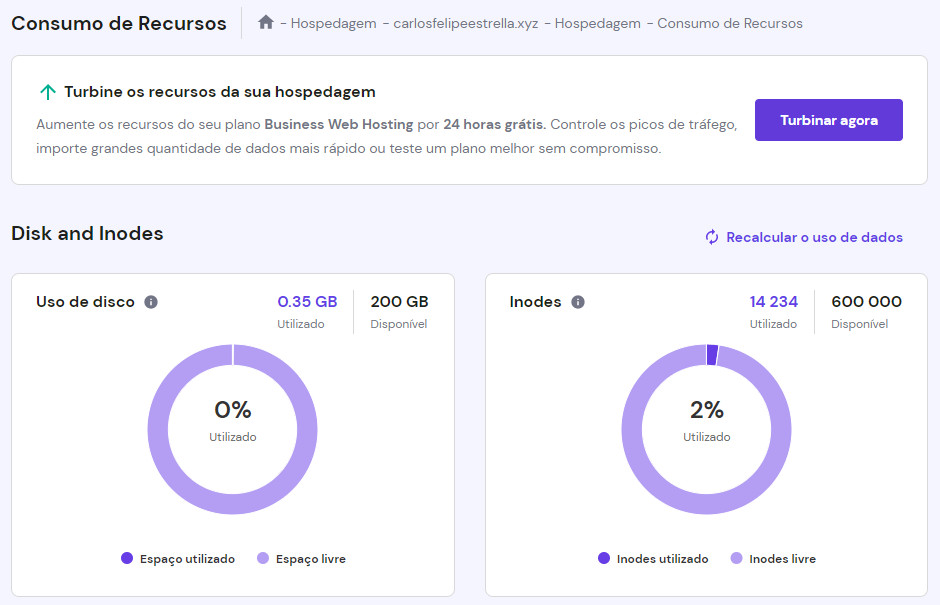Select Hospedagem in the breadcrumb
The image size is (940, 605).
coord(333,22)
